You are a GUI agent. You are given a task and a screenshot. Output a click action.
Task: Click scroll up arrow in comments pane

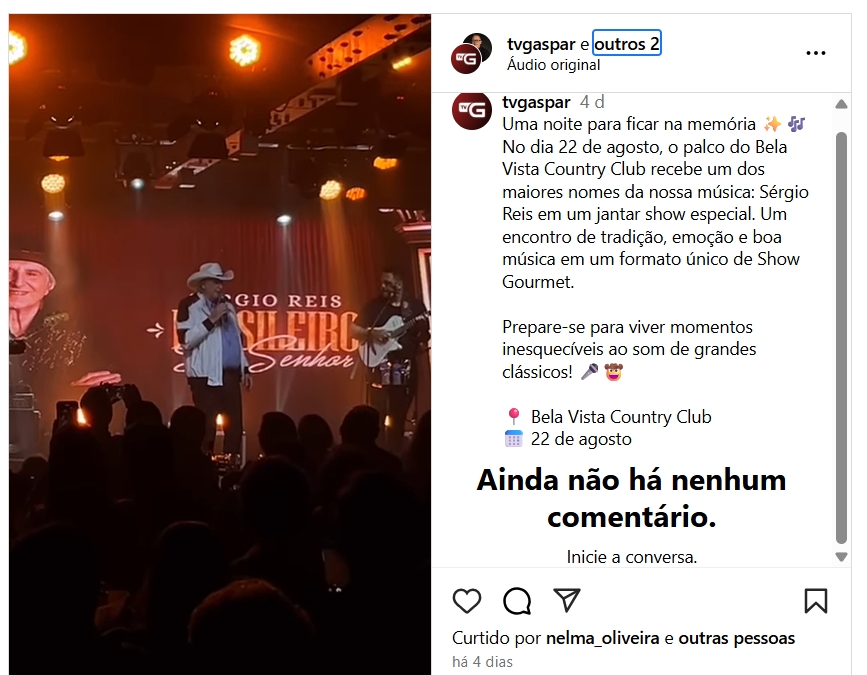841,104
